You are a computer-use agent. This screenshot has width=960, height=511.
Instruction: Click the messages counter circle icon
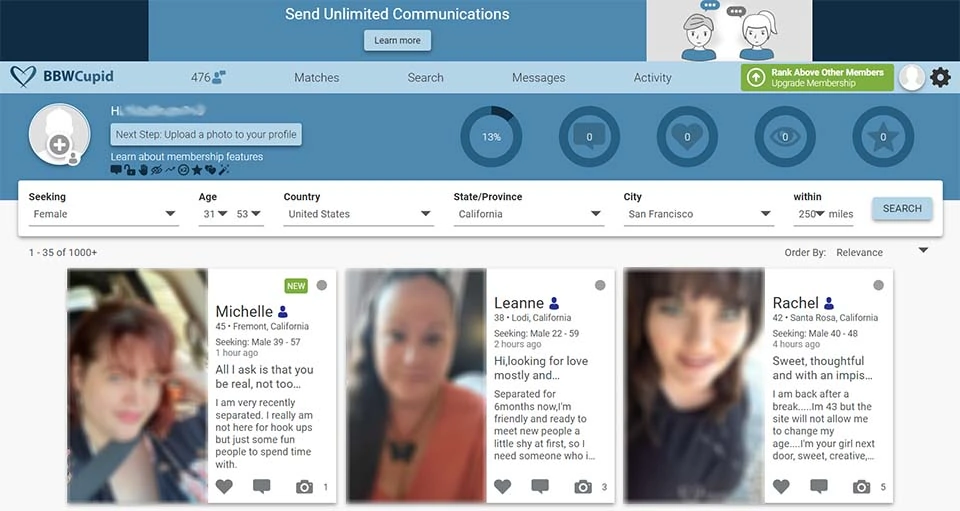pyautogui.click(x=589, y=137)
